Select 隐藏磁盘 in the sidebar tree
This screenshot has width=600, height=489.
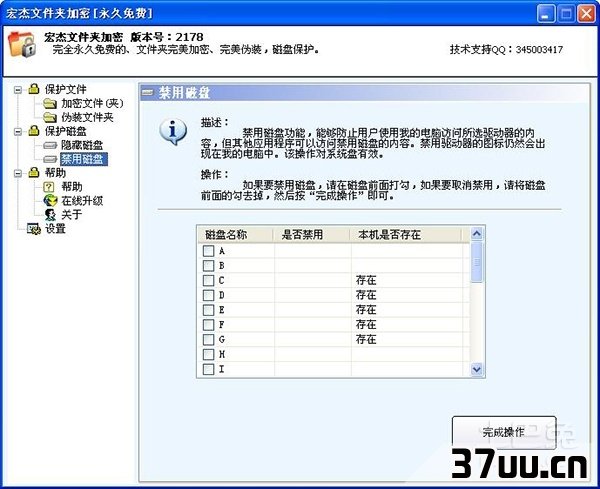click(x=82, y=145)
